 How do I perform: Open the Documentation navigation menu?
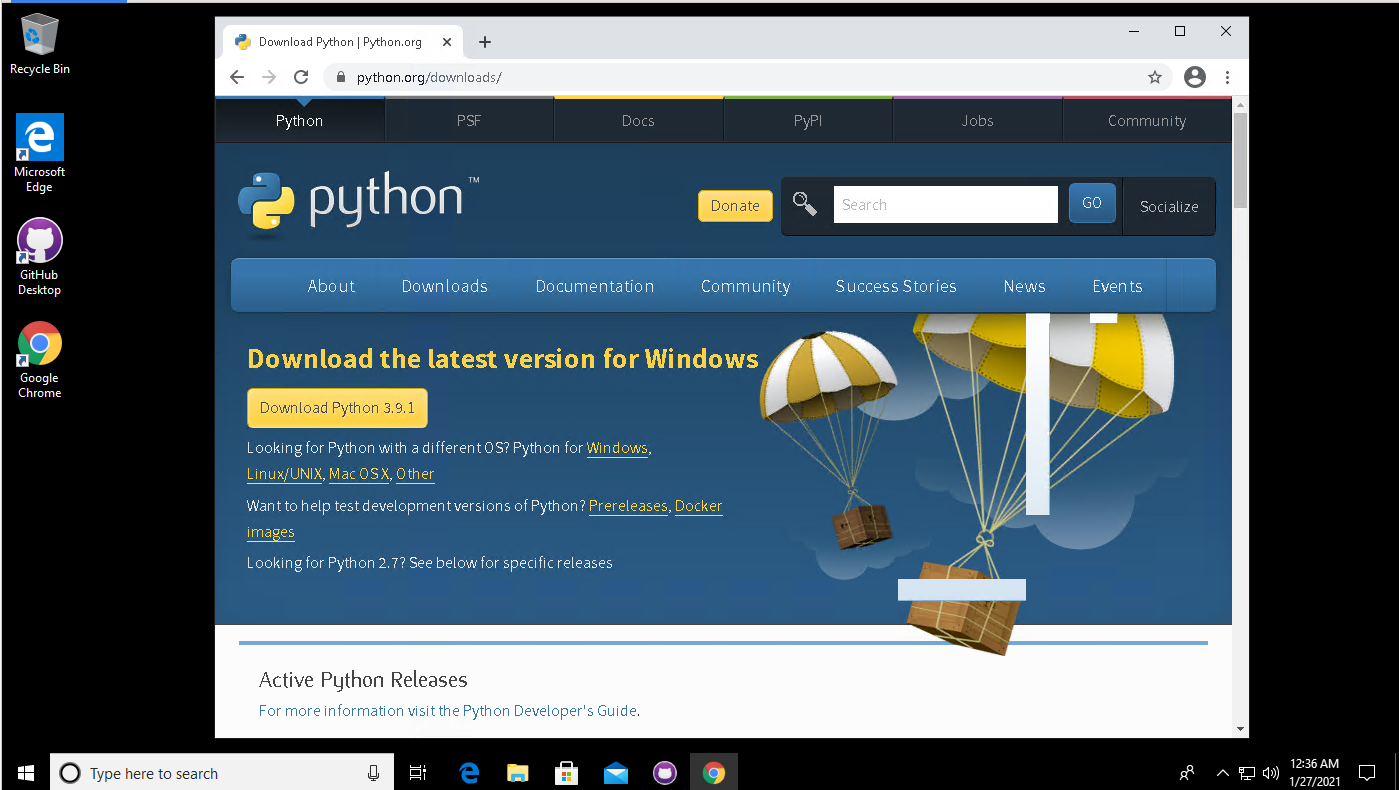(x=594, y=286)
